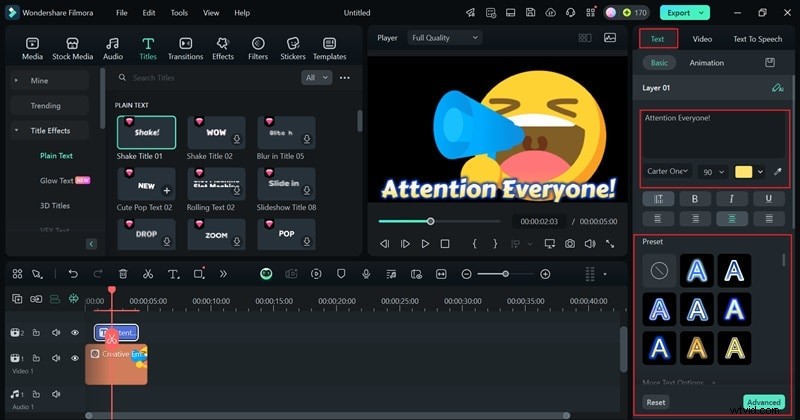The height and width of the screenshot is (420, 800).
Task: Switch to the Animation sub-tab
Action: (x=707, y=63)
